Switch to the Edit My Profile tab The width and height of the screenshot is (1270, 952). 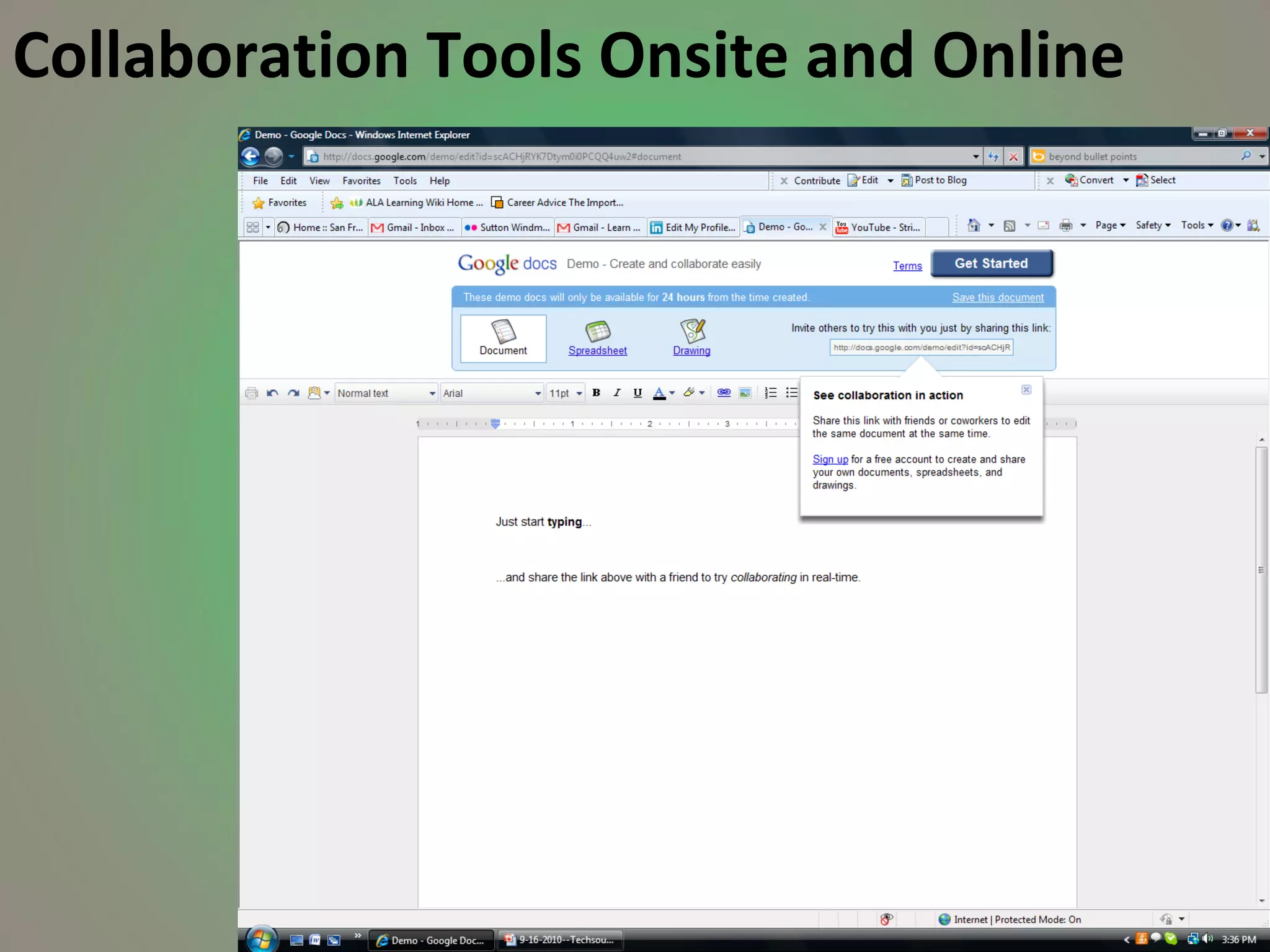pos(693,227)
